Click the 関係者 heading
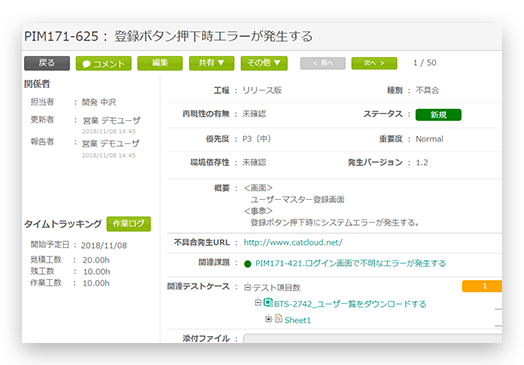This screenshot has width=524, height=365. 37,84
